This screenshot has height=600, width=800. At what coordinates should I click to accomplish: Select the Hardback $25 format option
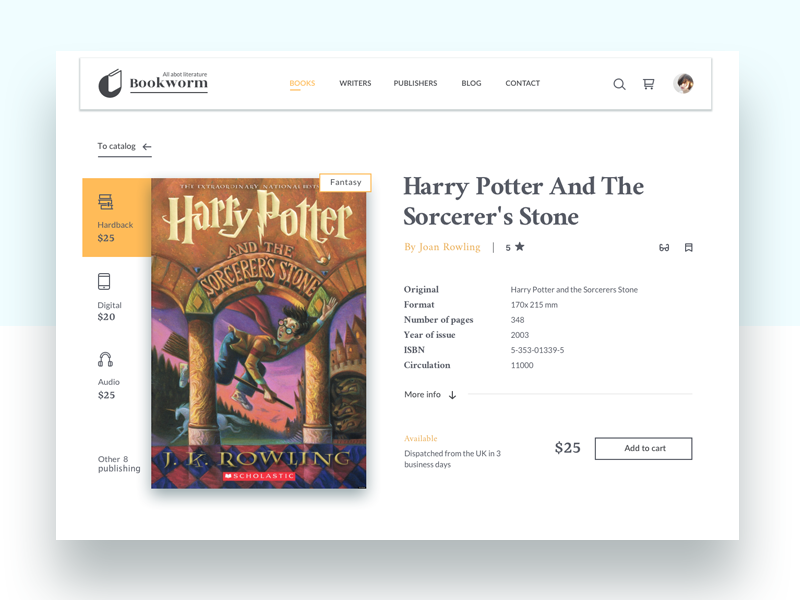(x=116, y=218)
